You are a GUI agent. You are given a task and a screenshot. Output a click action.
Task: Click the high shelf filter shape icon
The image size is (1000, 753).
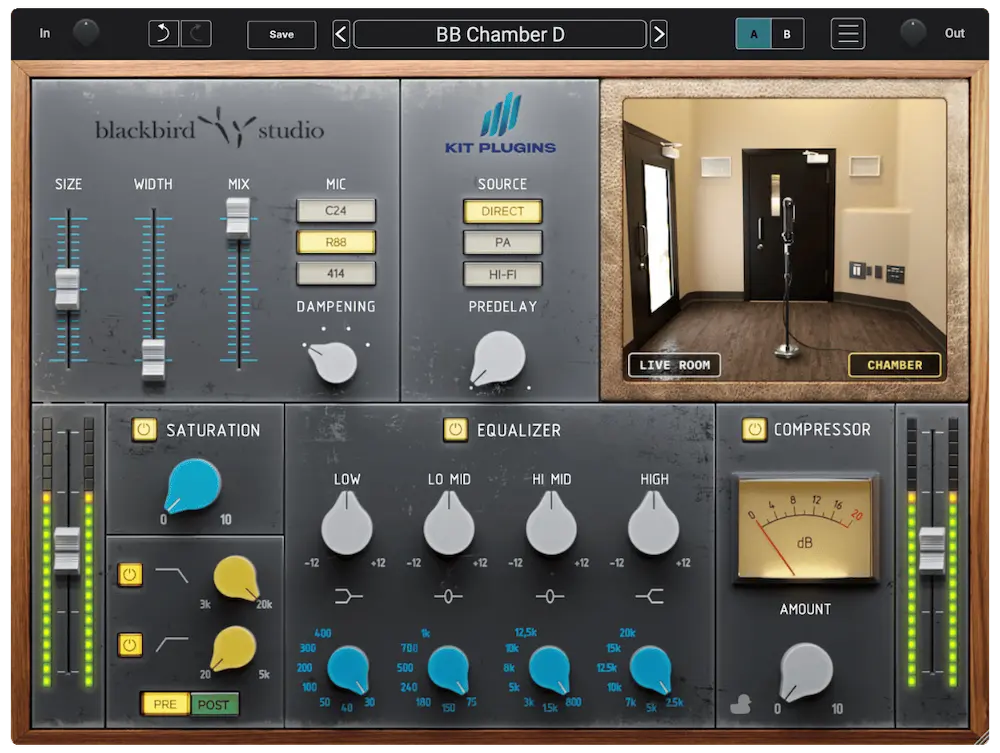coord(650,597)
